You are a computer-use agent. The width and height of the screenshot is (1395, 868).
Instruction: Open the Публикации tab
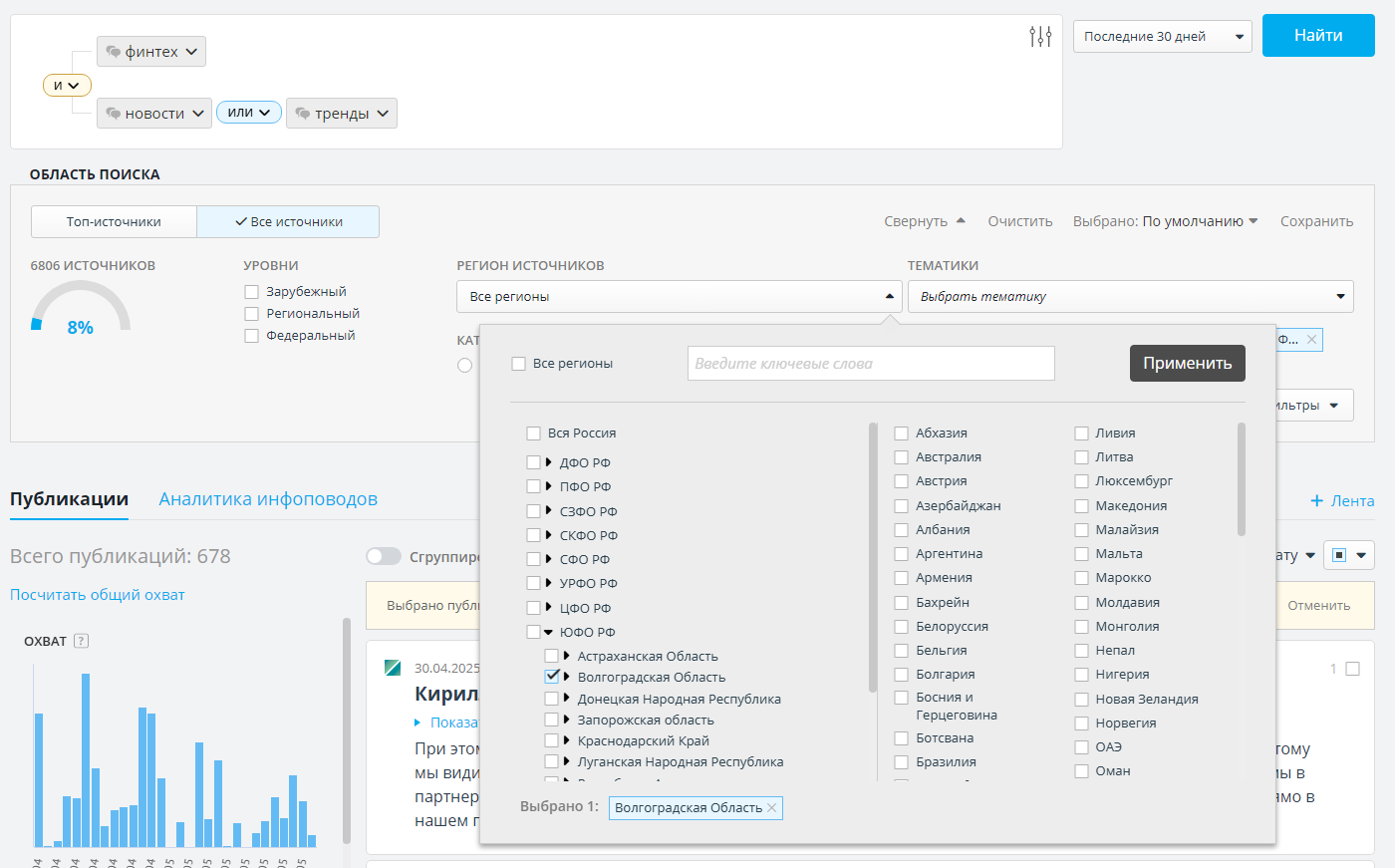[69, 499]
